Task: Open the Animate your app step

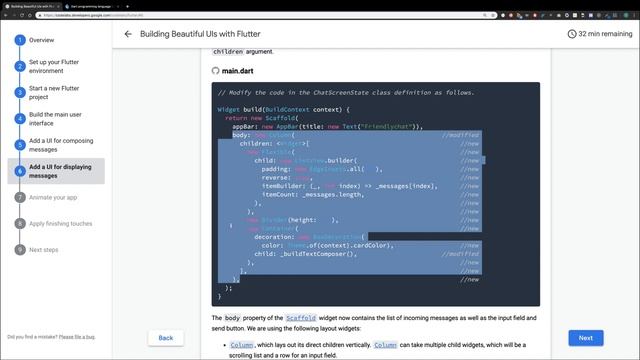Action: pyautogui.click(x=53, y=198)
